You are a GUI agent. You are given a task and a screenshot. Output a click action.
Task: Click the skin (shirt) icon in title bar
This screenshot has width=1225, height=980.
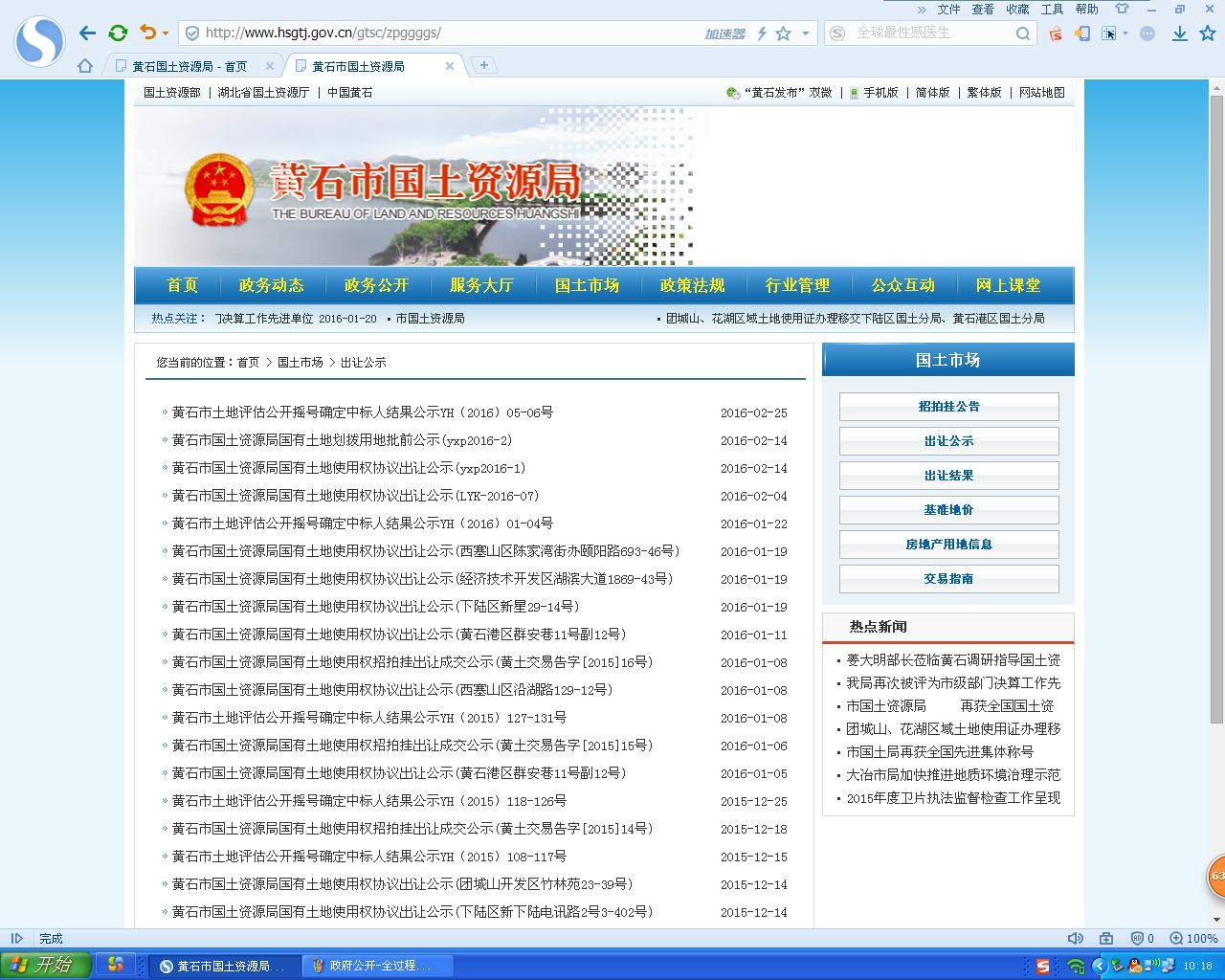point(1123,9)
